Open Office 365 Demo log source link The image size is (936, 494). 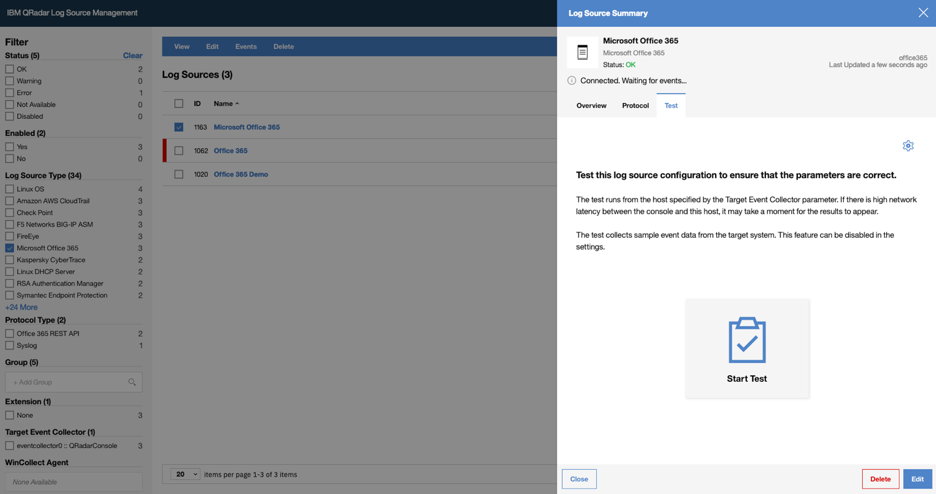(241, 174)
